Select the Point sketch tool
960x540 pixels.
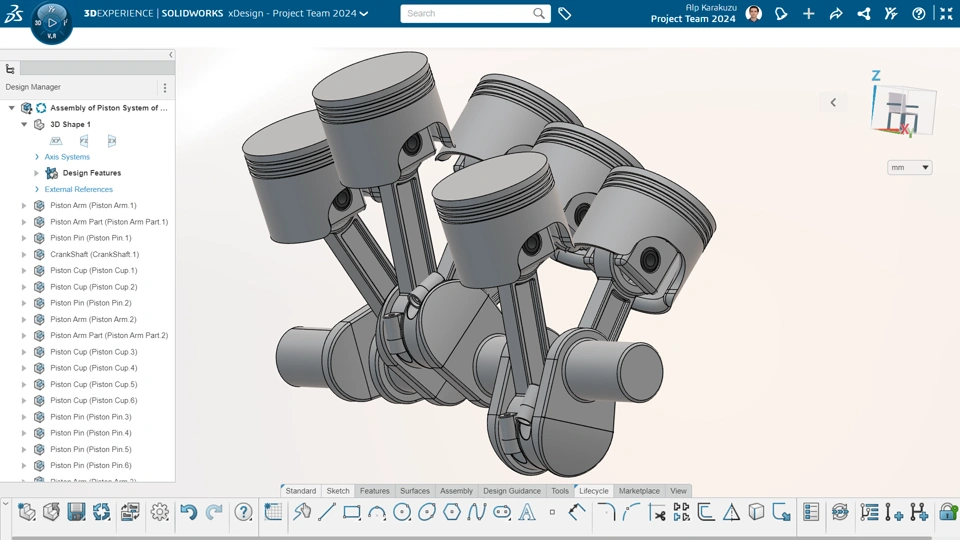[552, 512]
